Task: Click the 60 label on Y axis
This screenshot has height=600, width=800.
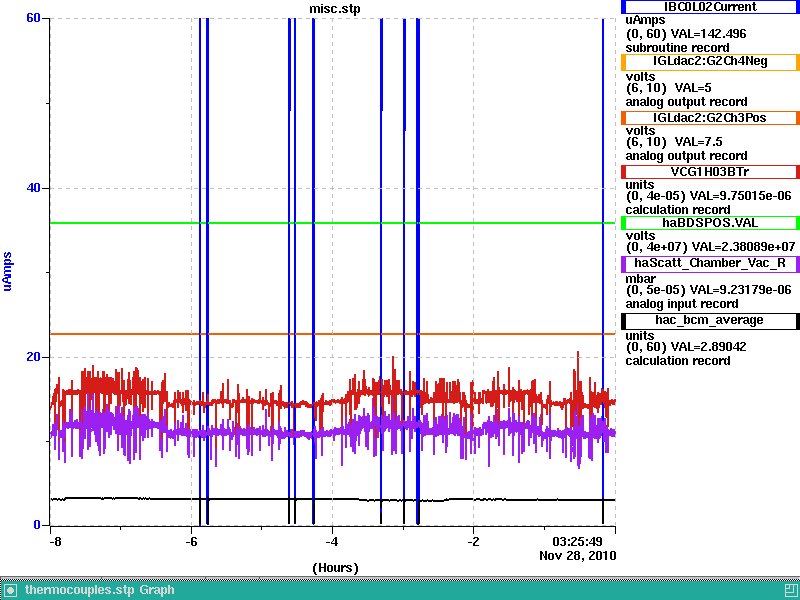Action: coord(33,18)
